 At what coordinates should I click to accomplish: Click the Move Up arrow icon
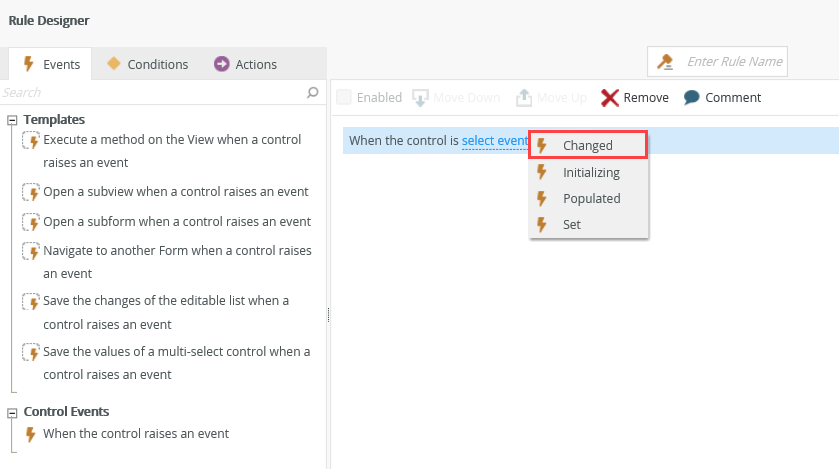pyautogui.click(x=524, y=97)
